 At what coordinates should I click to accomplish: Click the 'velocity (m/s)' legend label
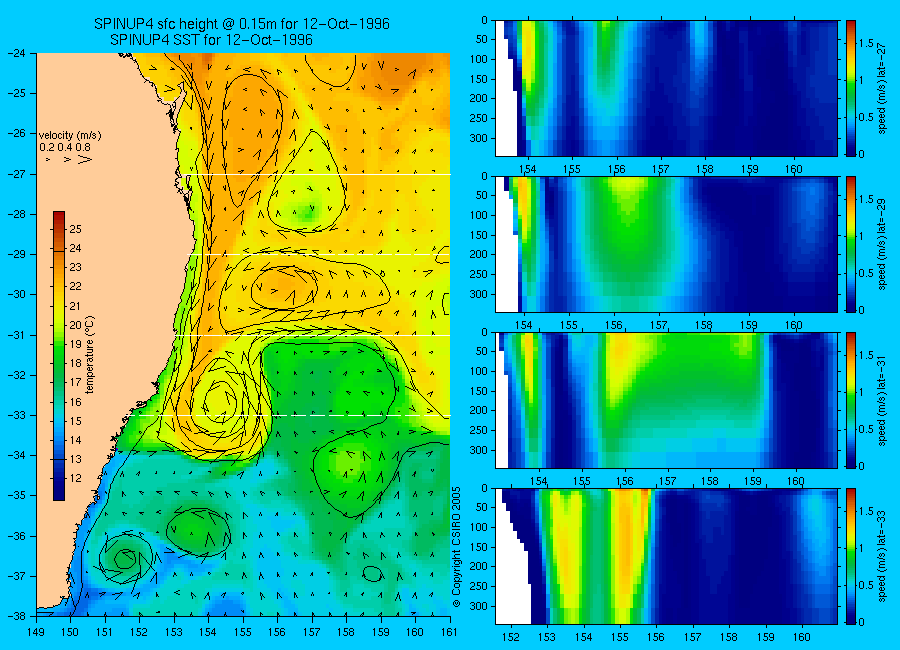70,136
